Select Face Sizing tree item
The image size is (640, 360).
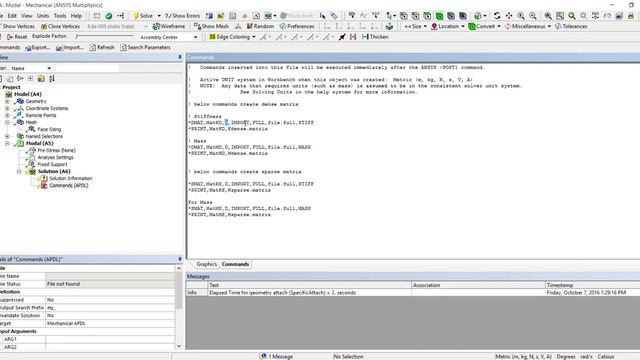(49, 129)
